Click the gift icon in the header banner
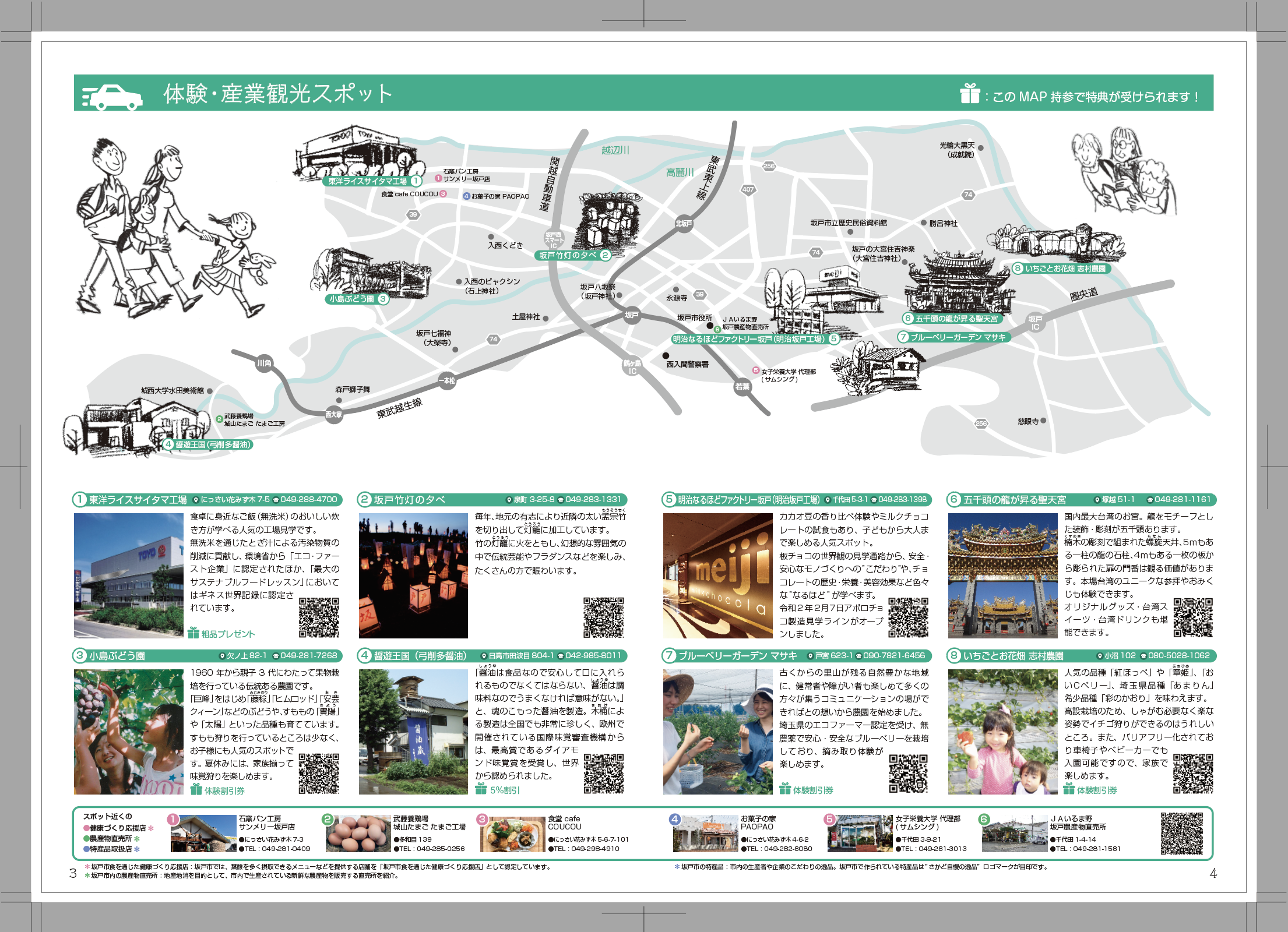 click(970, 93)
